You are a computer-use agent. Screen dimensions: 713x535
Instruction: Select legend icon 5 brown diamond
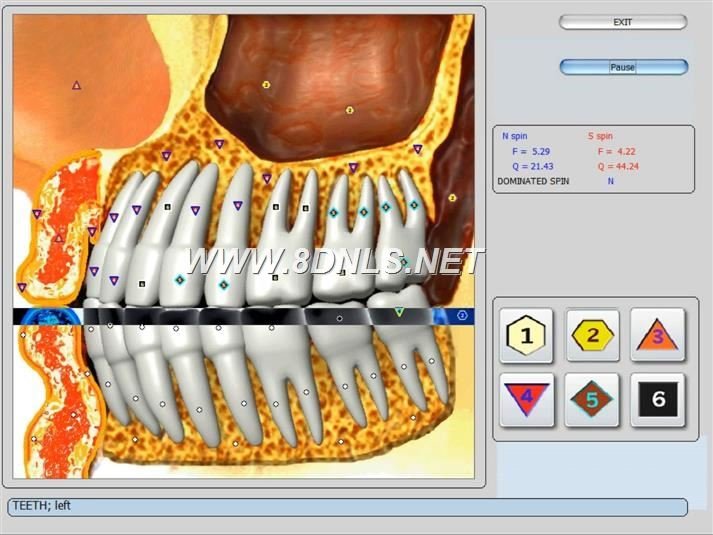point(593,400)
